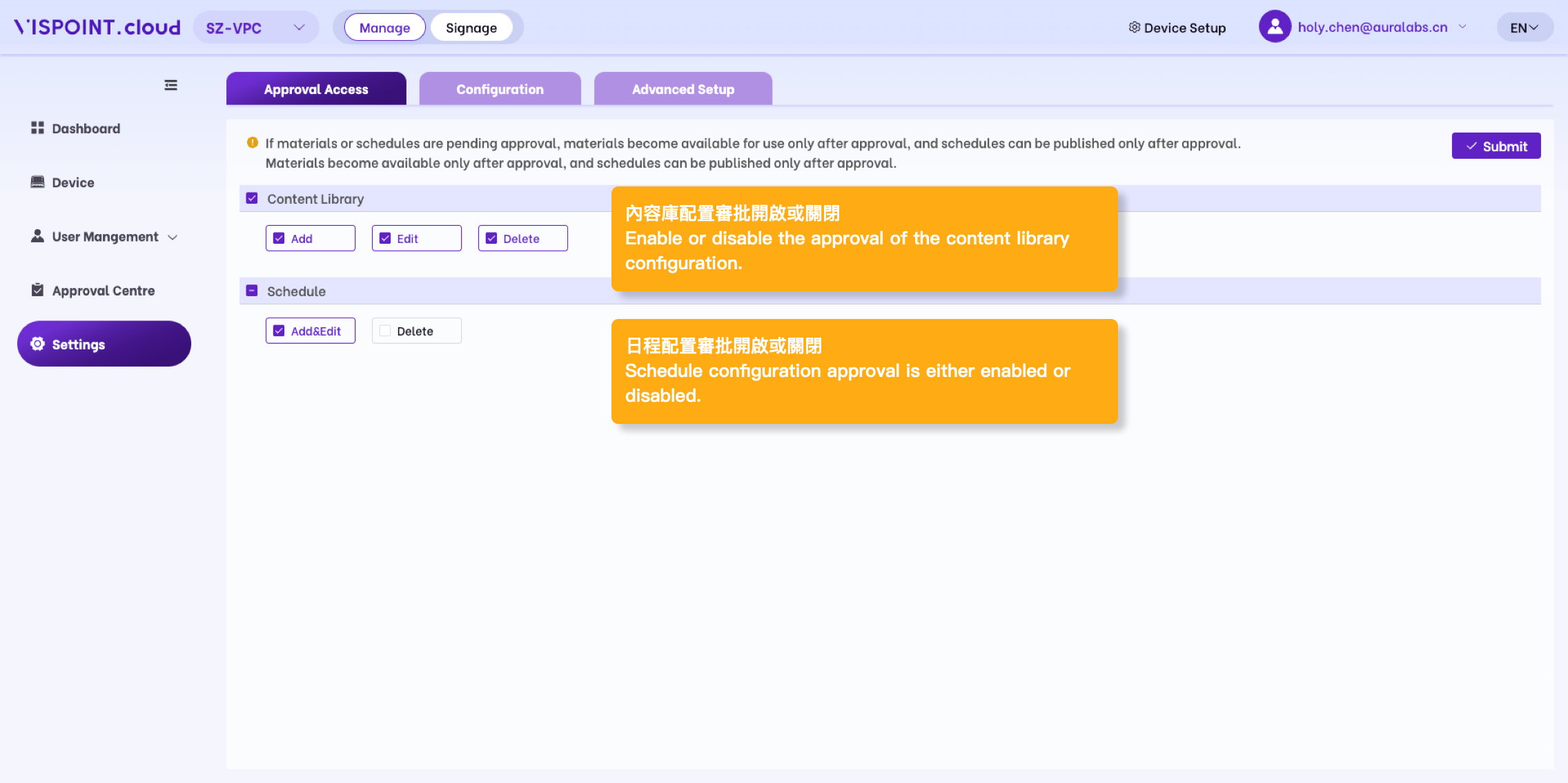Toggle the Content Library checkbox
1568x783 pixels.
[x=252, y=198]
